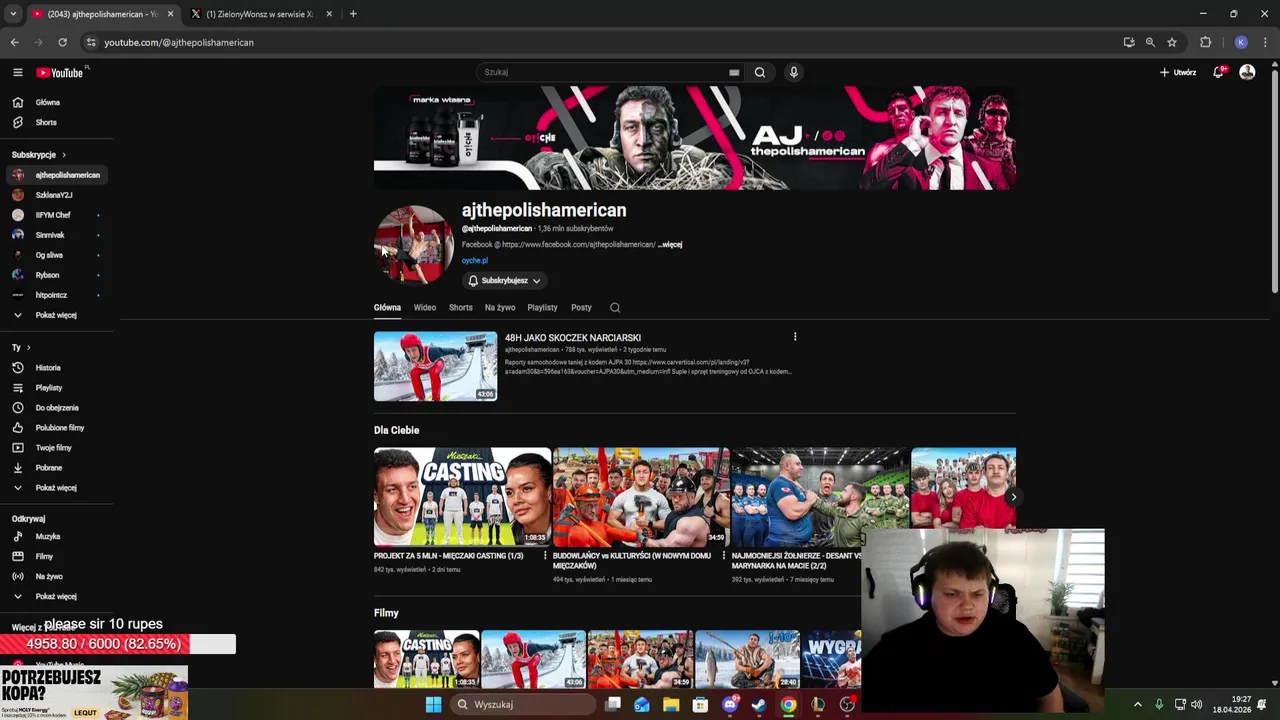Play the 48H JAKO SKOCZEK NARCIARSKI thumbnail
The image size is (1280, 720).
tap(435, 366)
